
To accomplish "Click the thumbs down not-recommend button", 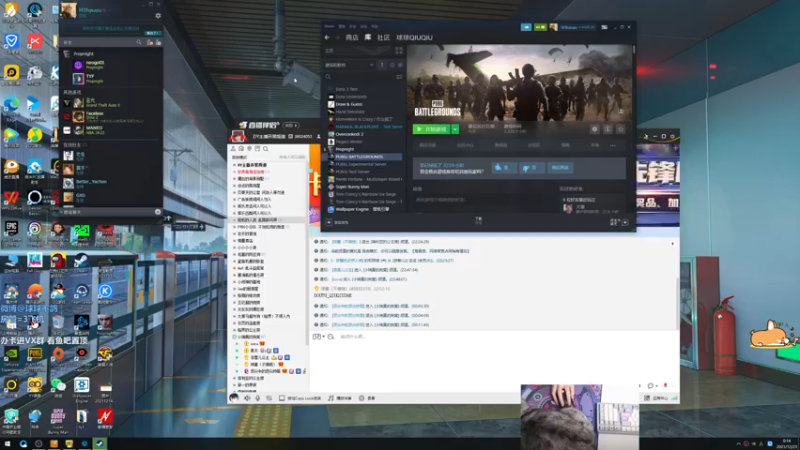I will pos(531,168).
